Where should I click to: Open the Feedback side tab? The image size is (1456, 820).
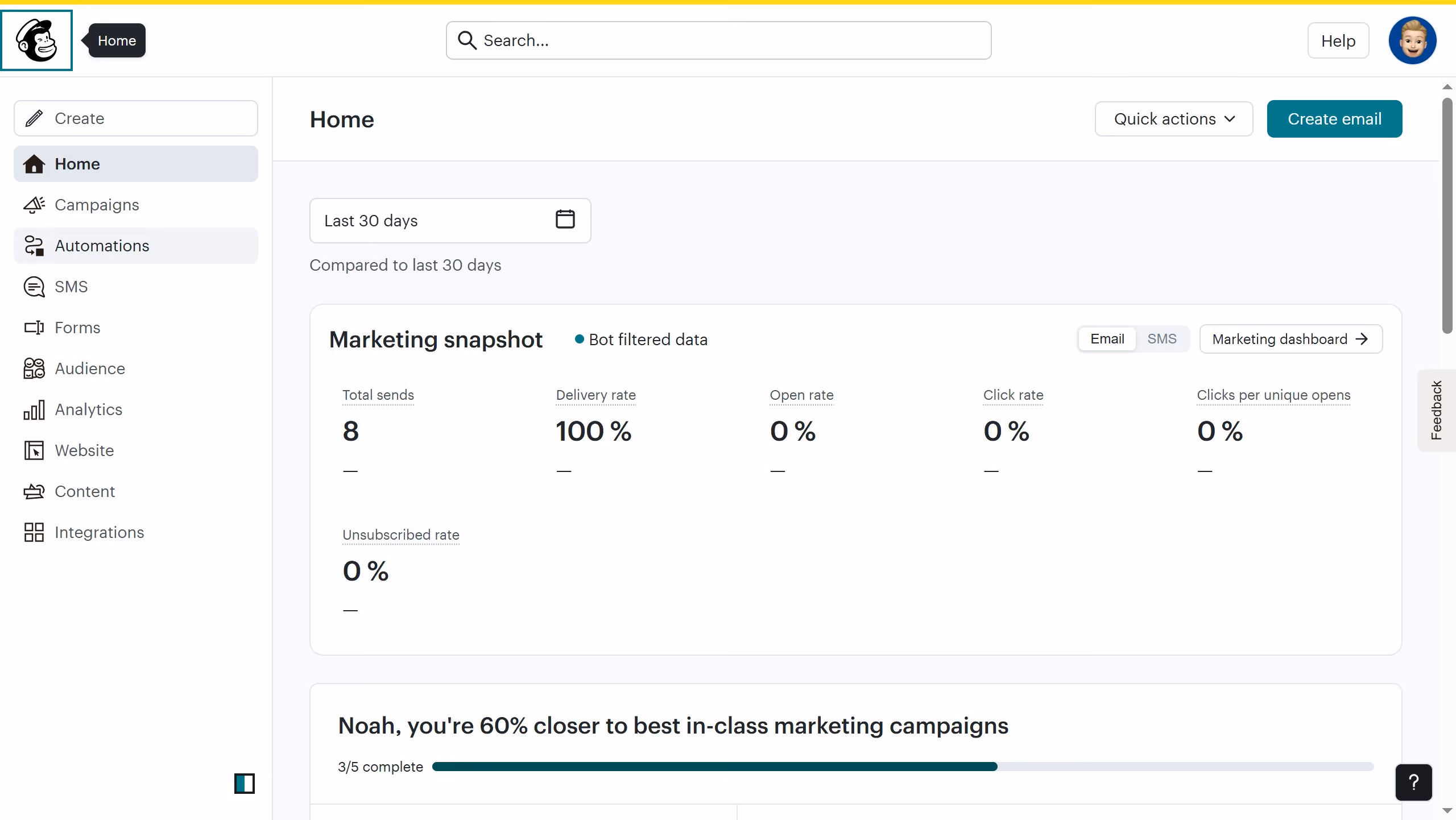click(x=1437, y=410)
